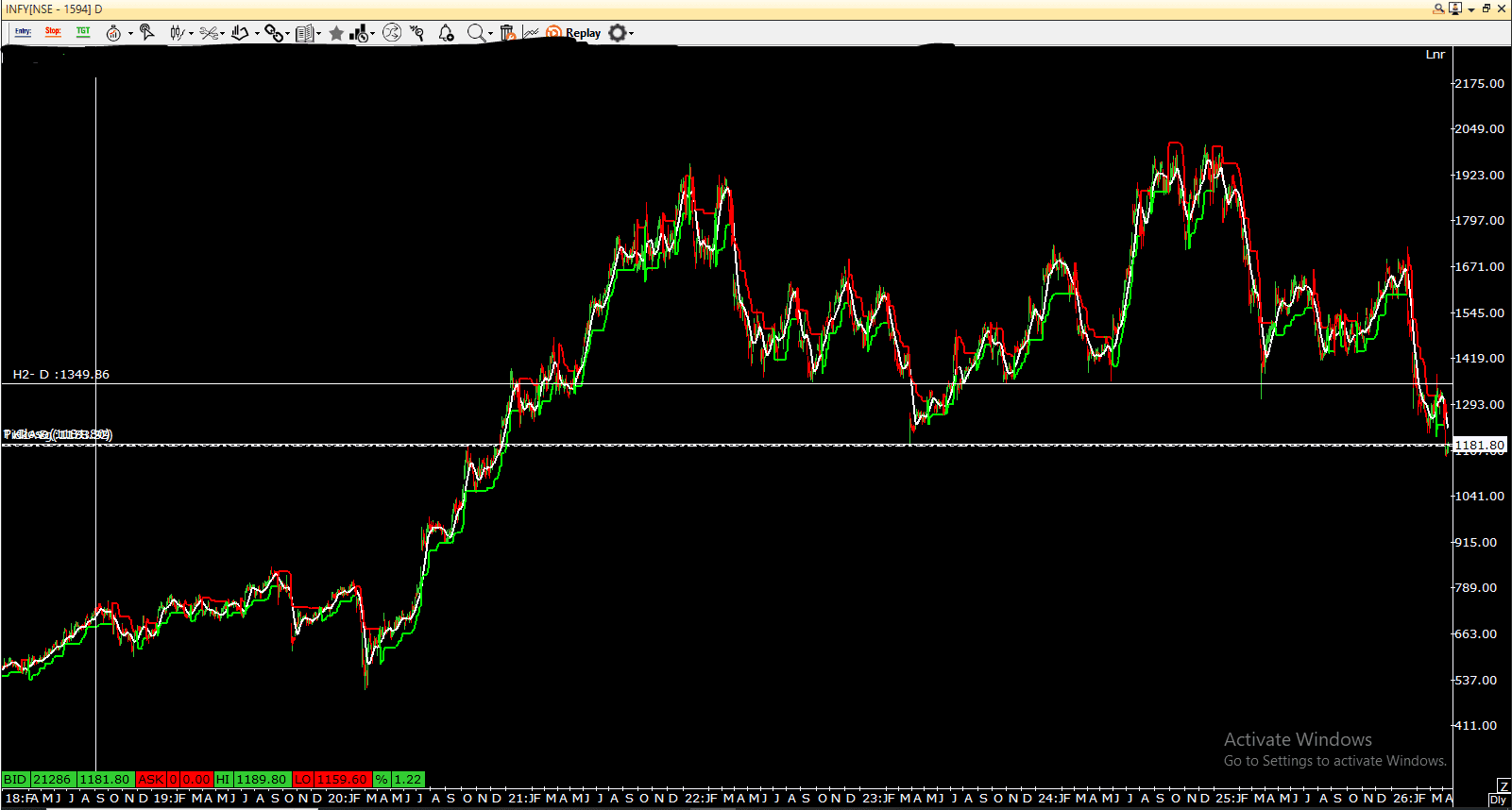Expand the zoom tool dropdown arrow
Viewport: 1512px width, 810px height.
(490, 34)
